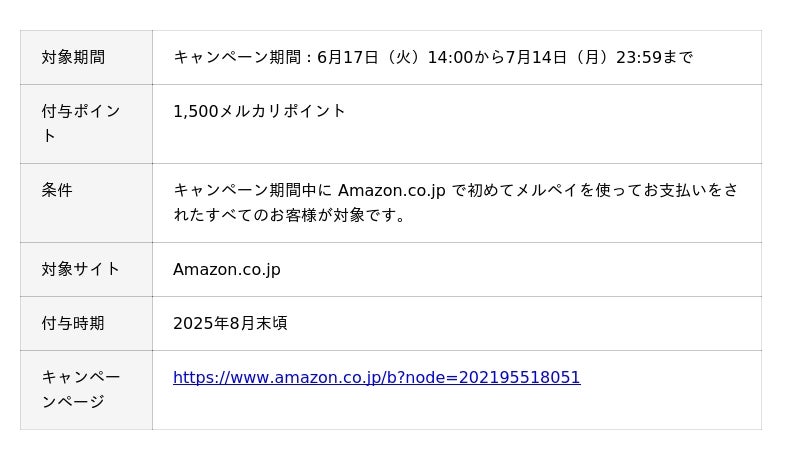800x460 pixels.
Task: Click Amazon.co.jp in the 対象サイト row
Action: [x=227, y=269]
